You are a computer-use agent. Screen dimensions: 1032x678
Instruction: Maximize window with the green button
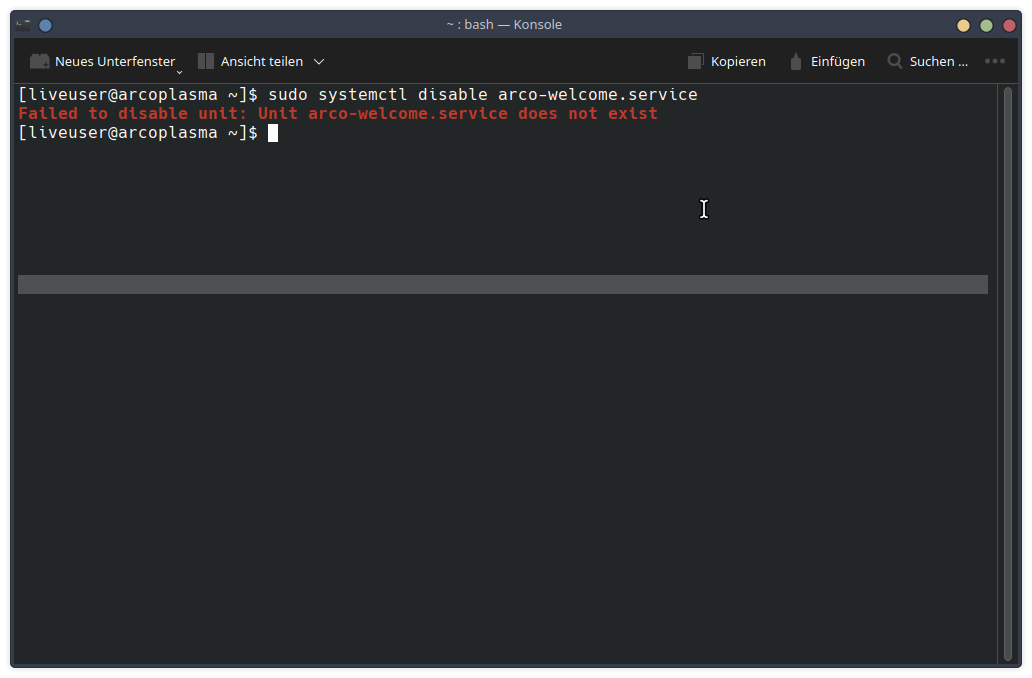(x=986, y=25)
